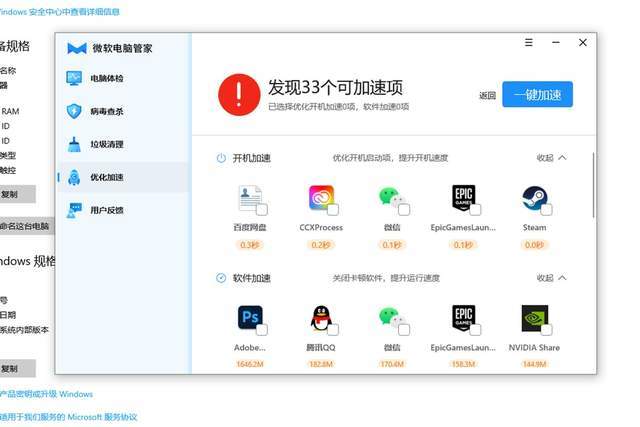
Task: Click the 关闭卡顿软件 description text
Action: coord(386,278)
